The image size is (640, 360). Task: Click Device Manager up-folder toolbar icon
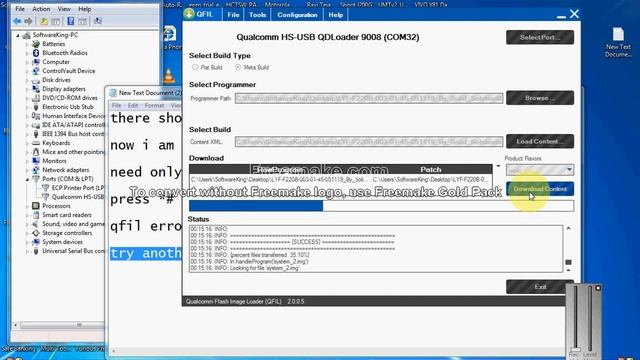[44, 21]
